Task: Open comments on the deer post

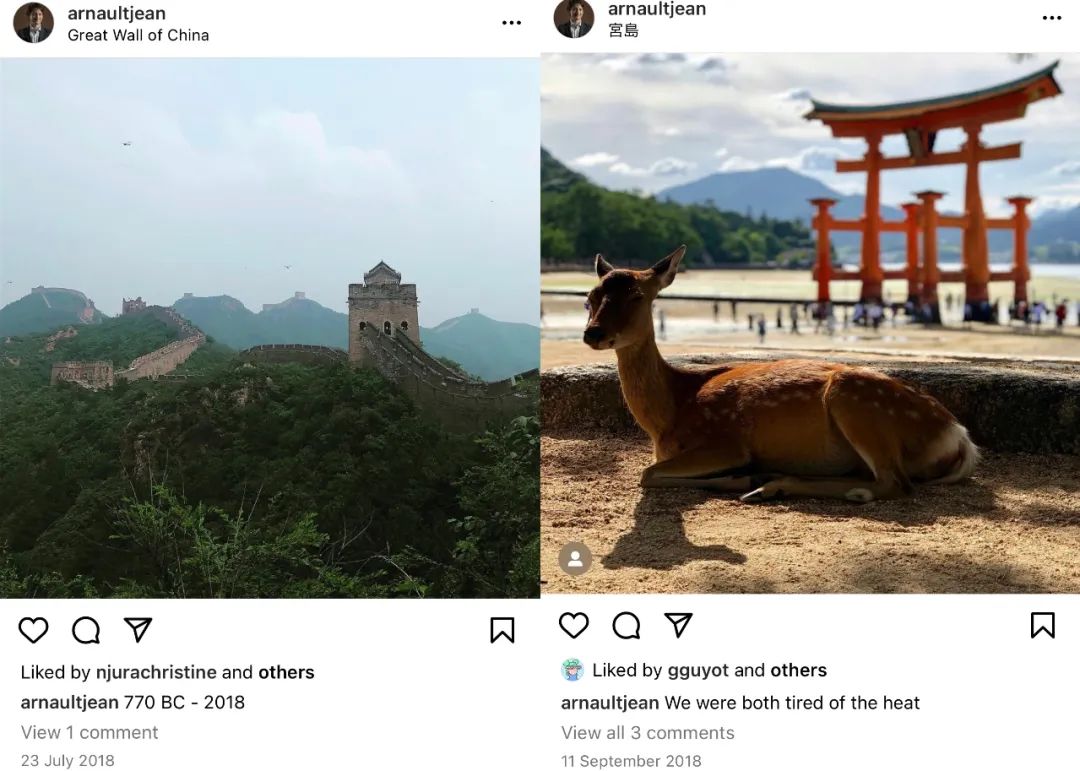Action: [x=625, y=625]
